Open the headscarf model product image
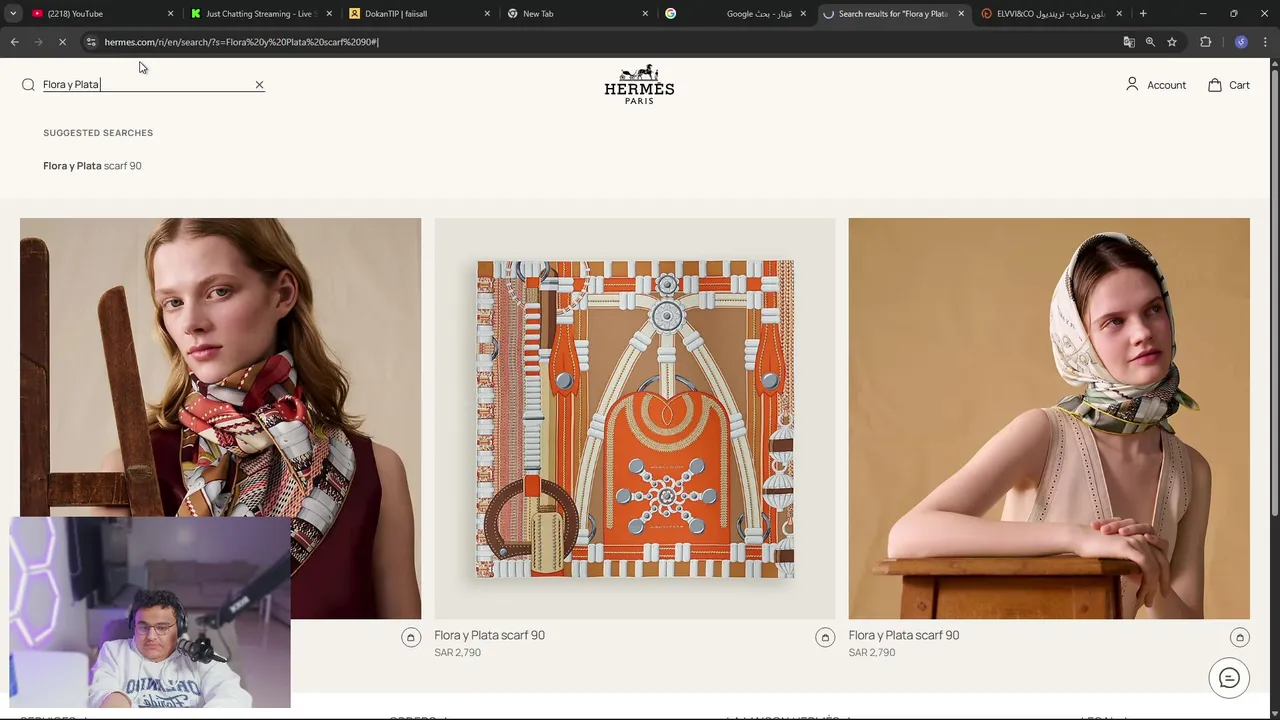This screenshot has height=720, width=1280. click(1049, 418)
